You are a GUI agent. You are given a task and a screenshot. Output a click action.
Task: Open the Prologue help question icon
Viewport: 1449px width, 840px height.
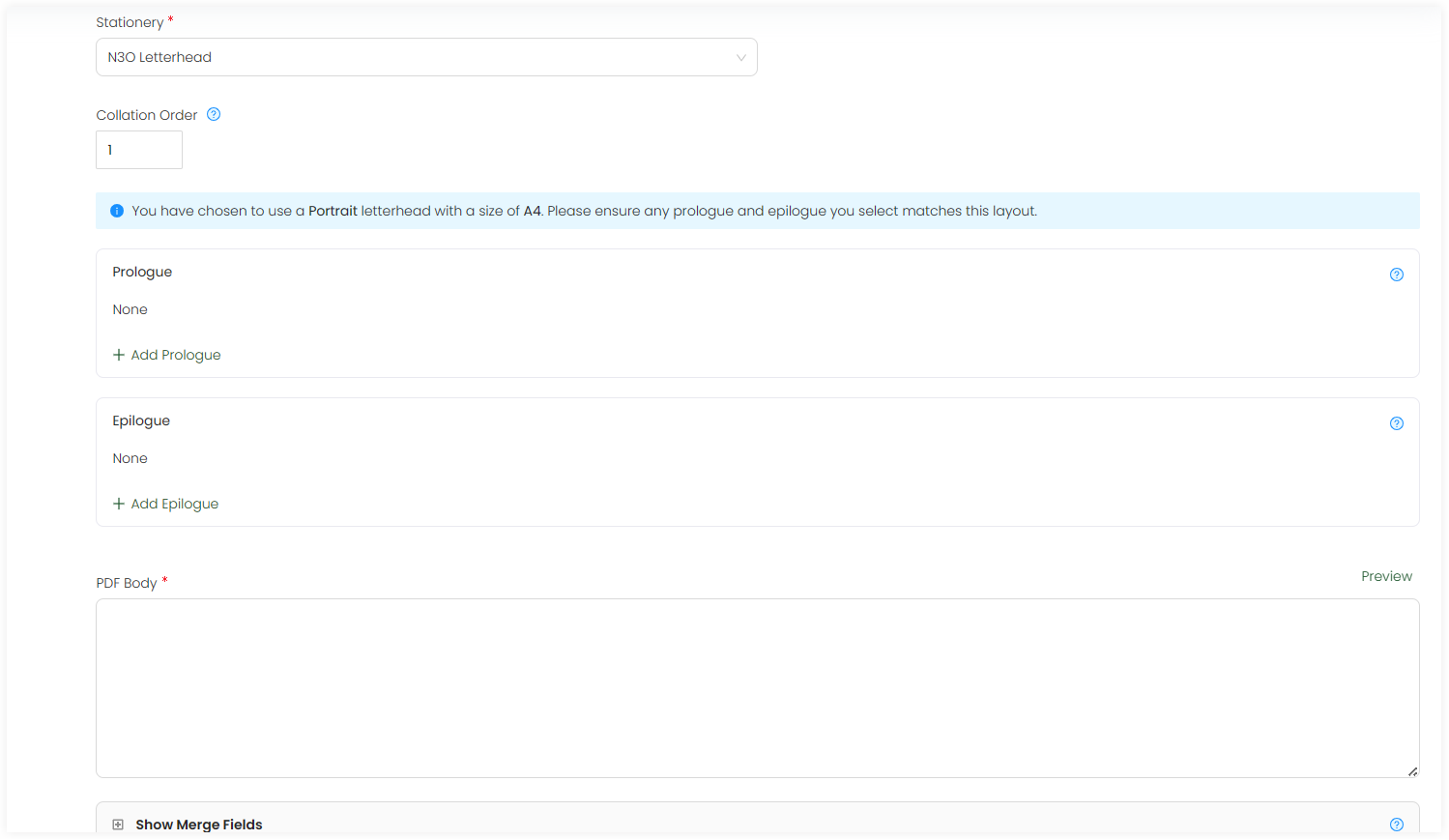pos(1396,275)
